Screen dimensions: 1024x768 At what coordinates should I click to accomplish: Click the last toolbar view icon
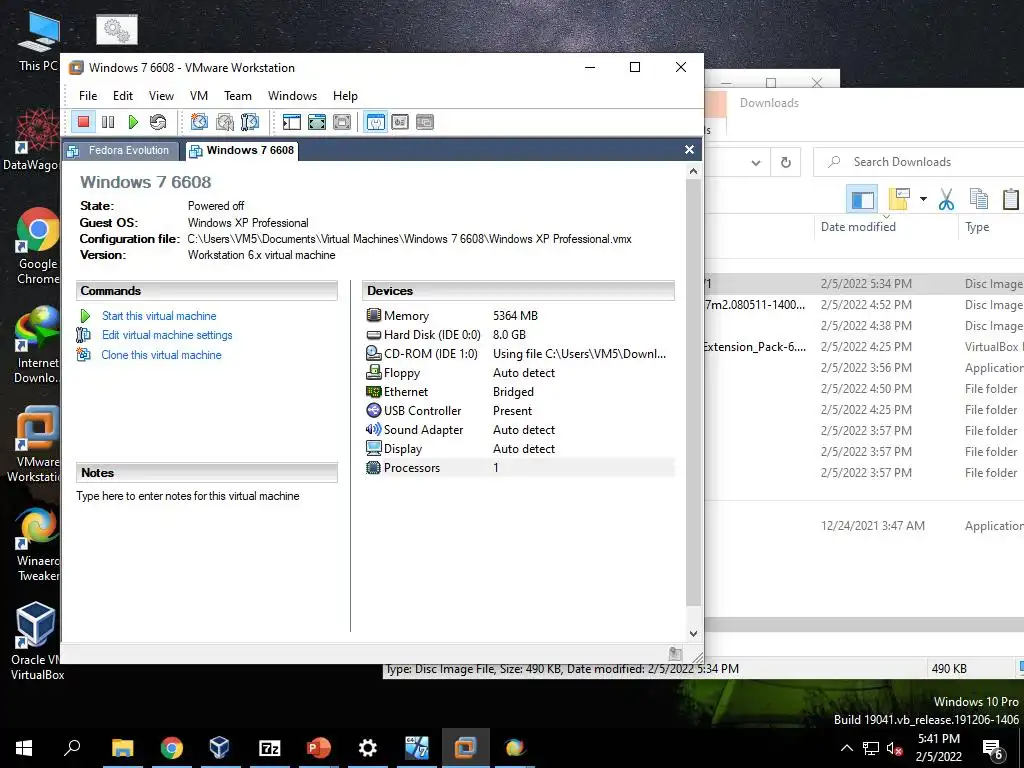click(425, 121)
